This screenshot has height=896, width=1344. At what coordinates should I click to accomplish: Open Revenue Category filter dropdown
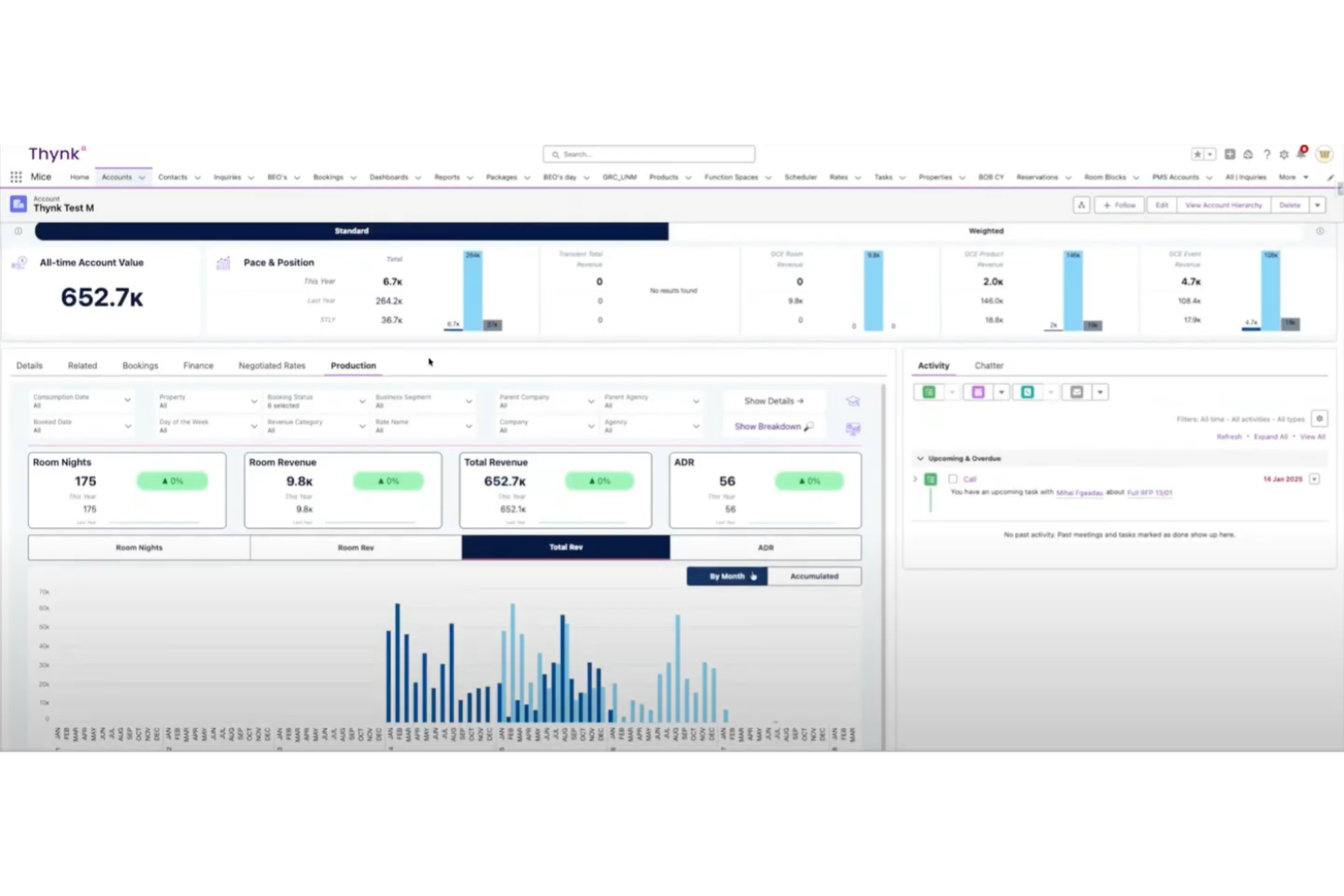316,426
